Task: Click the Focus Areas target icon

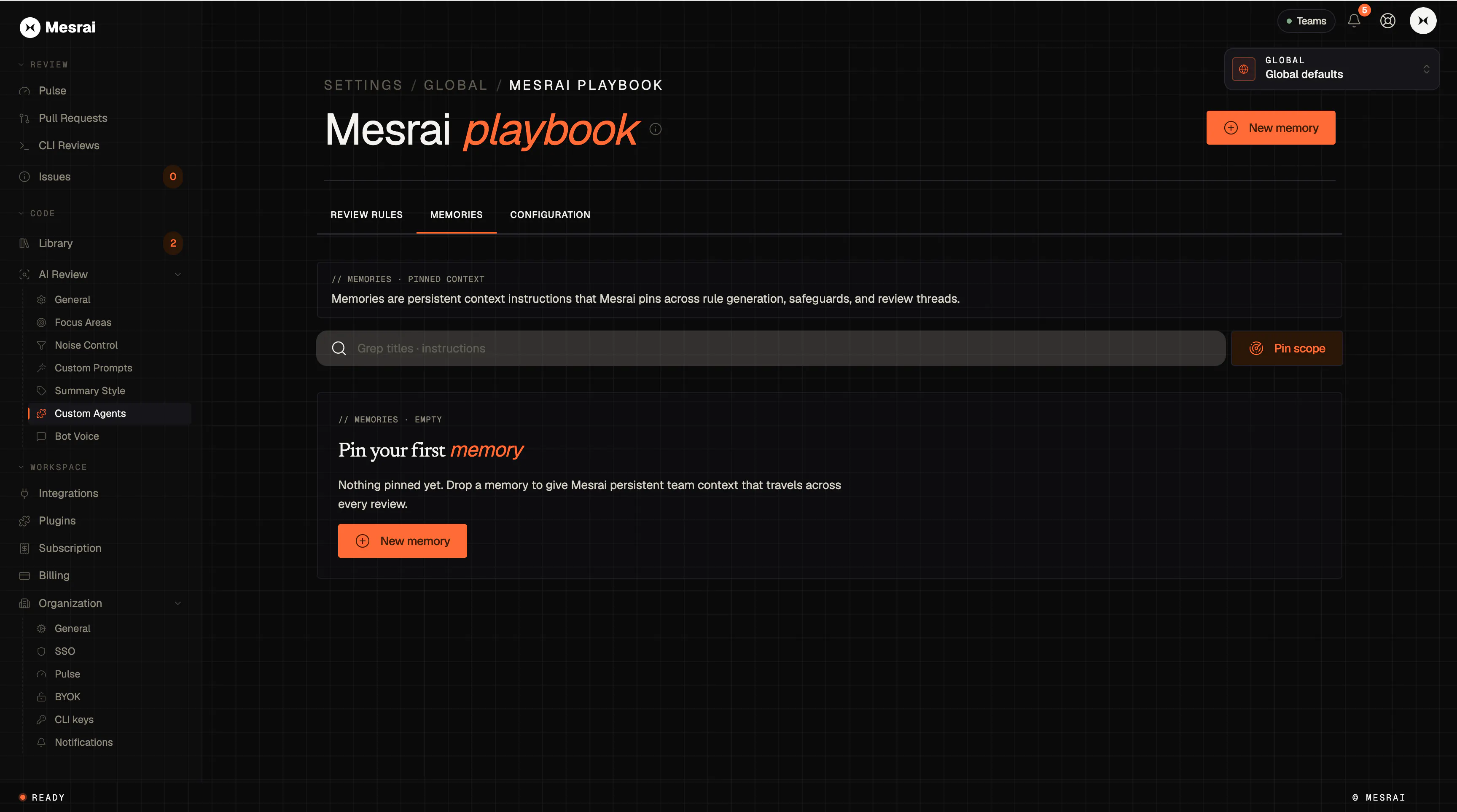Action: 41,322
